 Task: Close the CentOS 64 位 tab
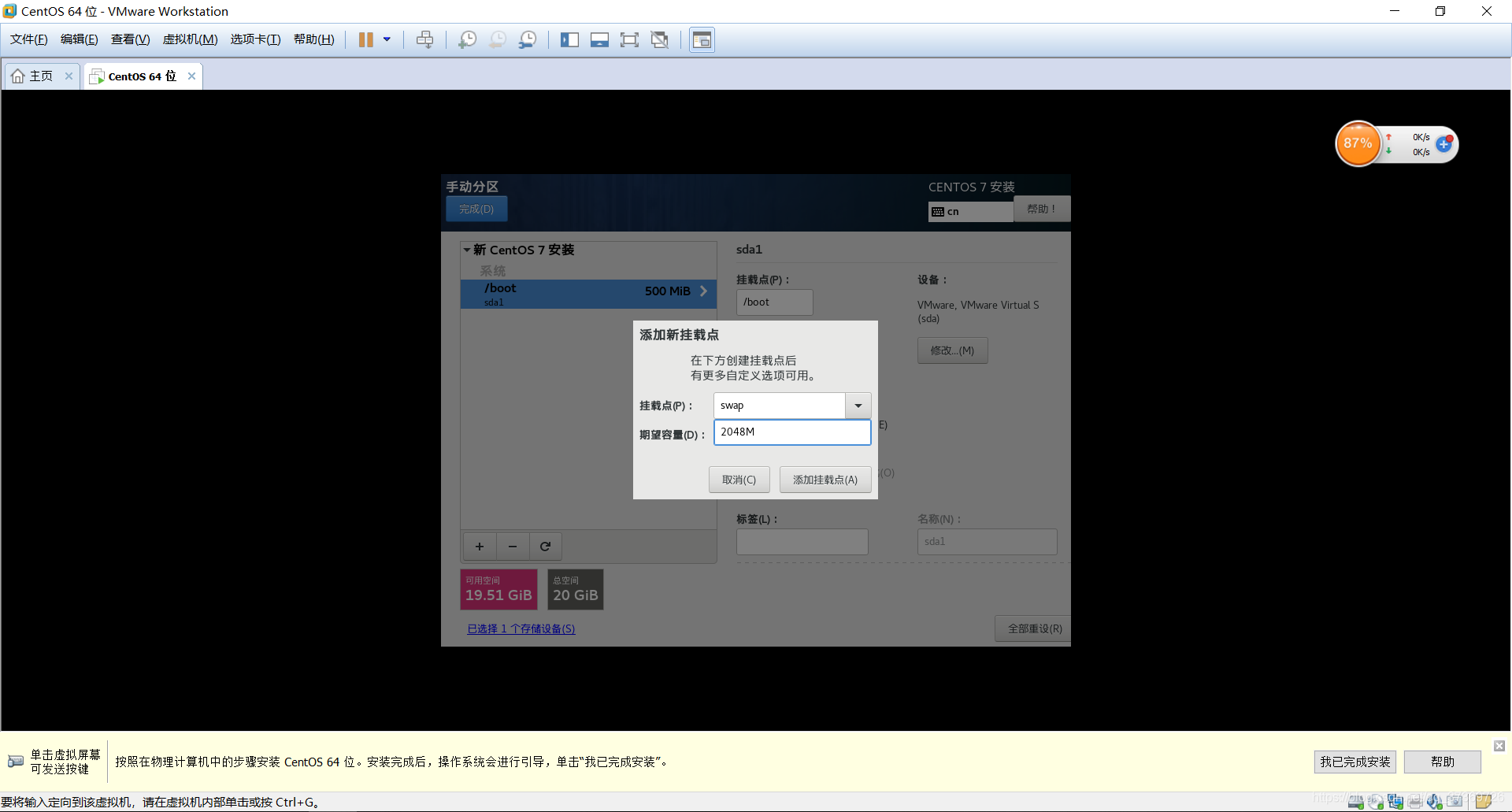pyautogui.click(x=191, y=76)
